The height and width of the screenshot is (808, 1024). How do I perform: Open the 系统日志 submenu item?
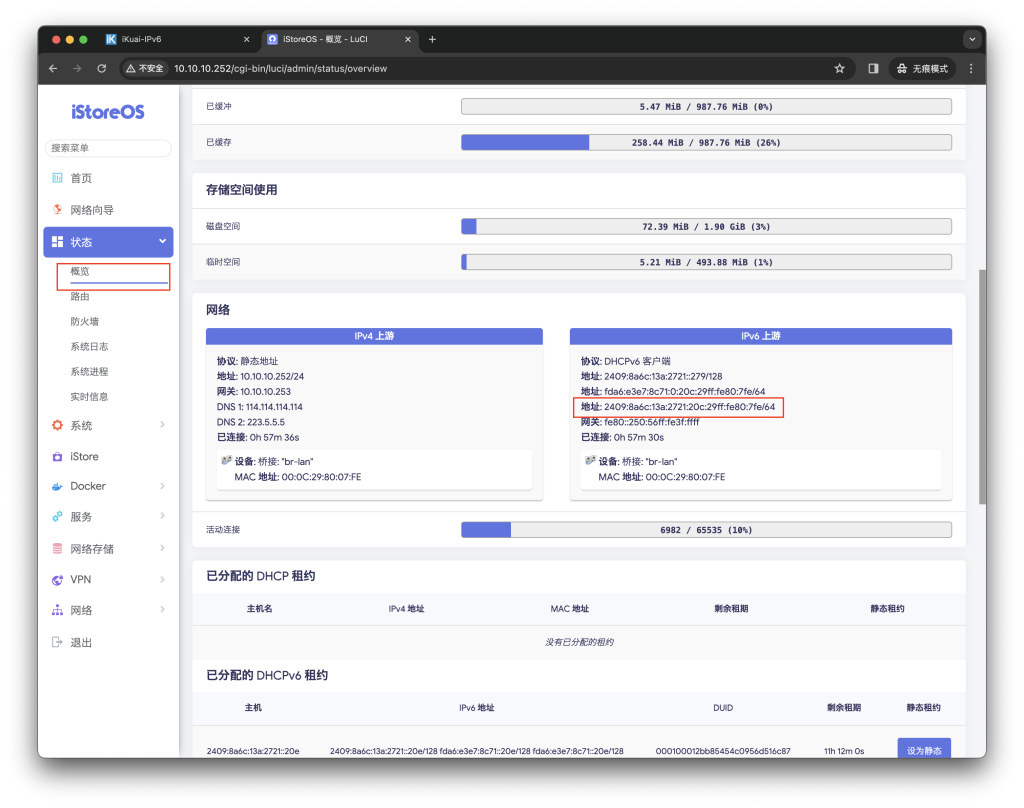click(x=89, y=346)
